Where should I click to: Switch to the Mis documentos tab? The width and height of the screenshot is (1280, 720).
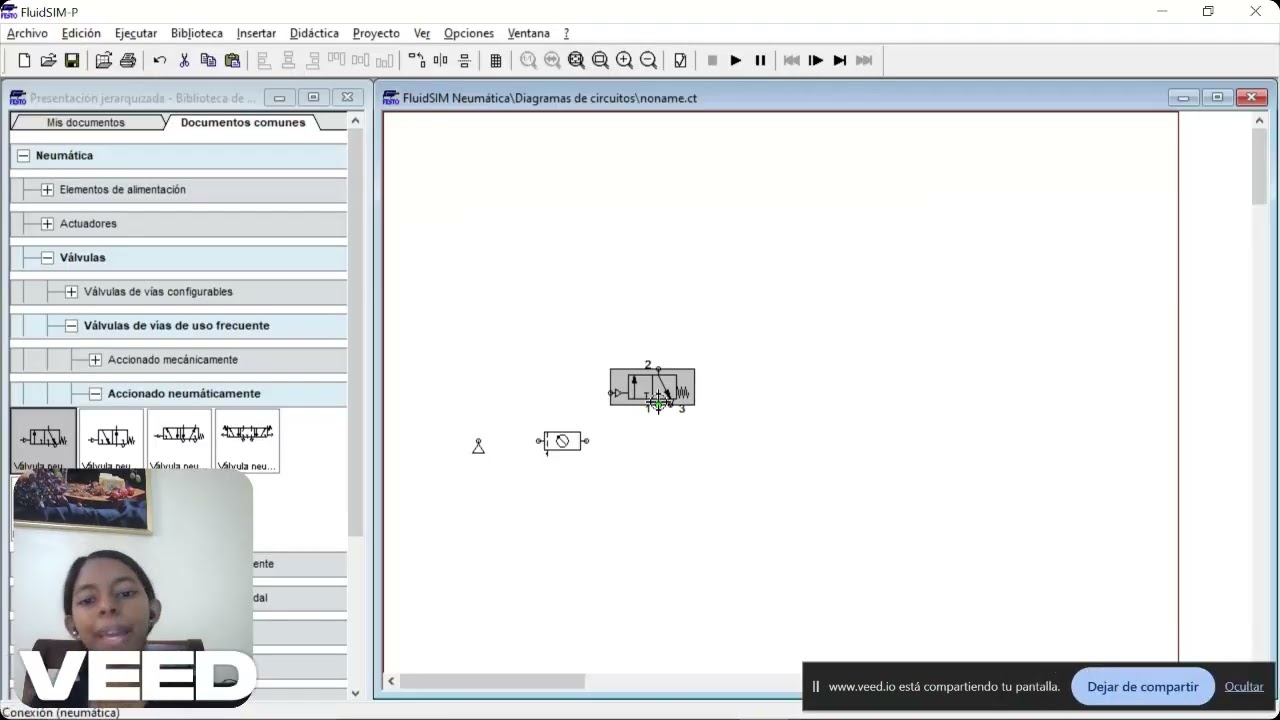[86, 122]
